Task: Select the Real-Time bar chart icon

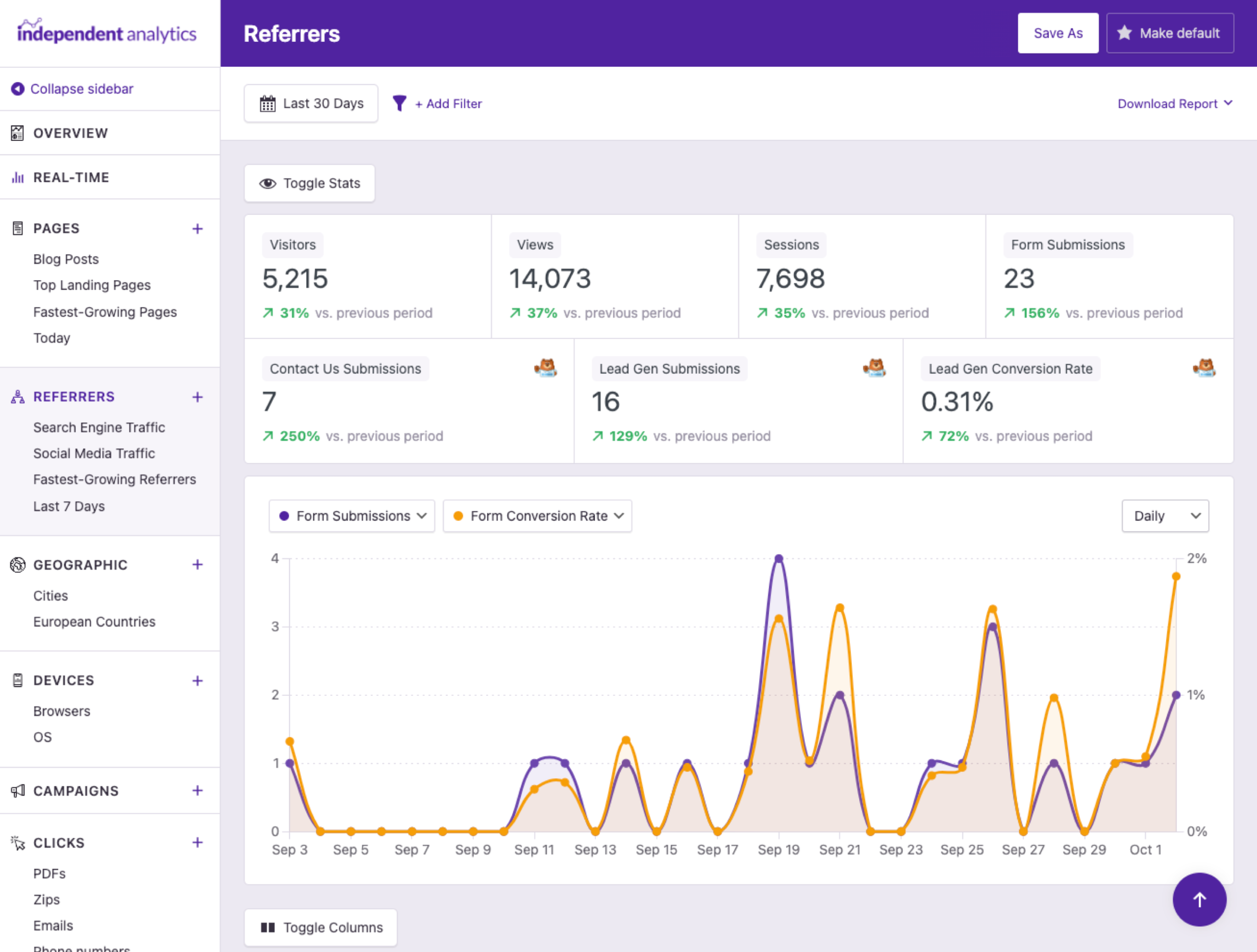Action: [17, 177]
